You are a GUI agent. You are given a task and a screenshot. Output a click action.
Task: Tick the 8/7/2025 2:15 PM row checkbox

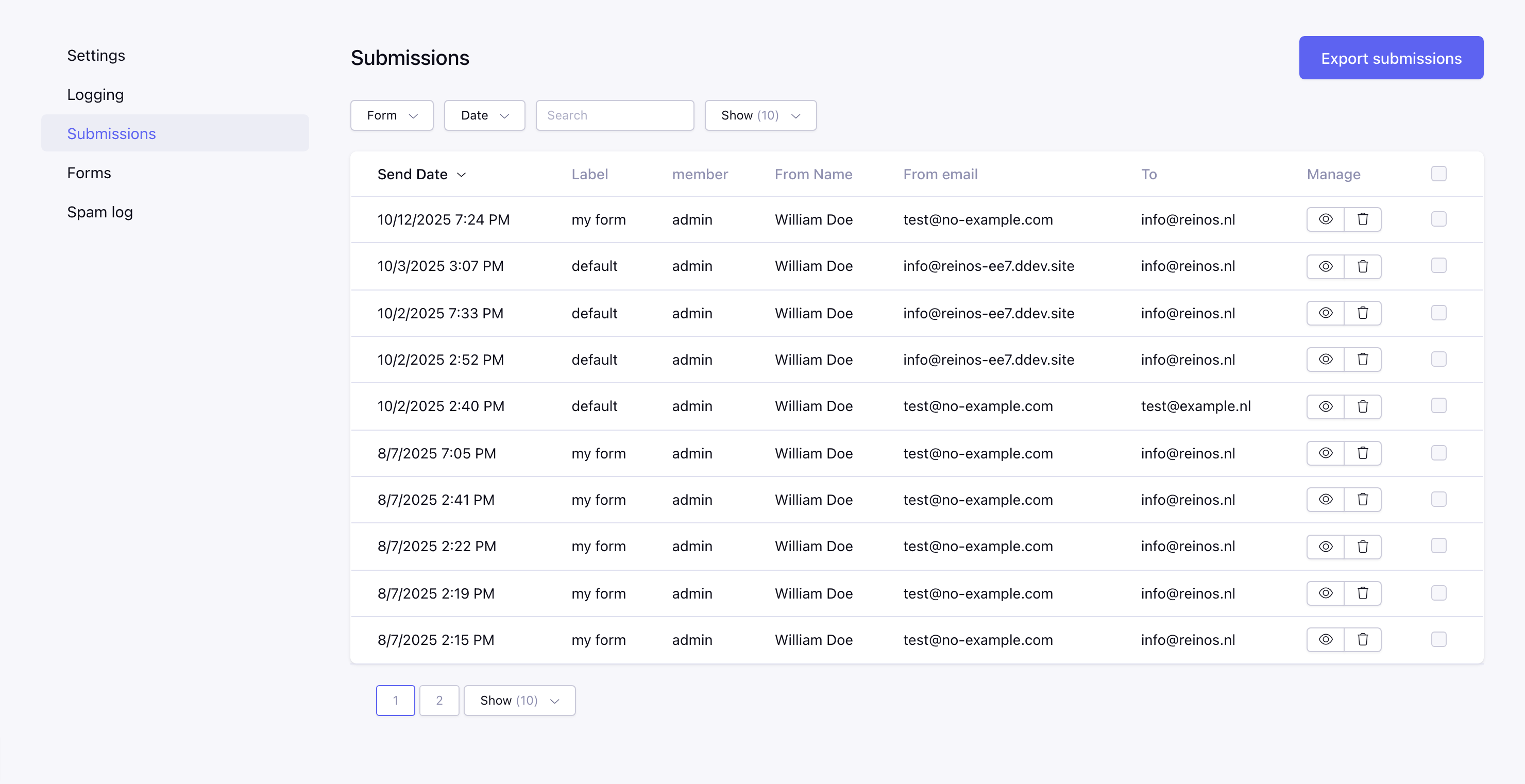tap(1438, 639)
